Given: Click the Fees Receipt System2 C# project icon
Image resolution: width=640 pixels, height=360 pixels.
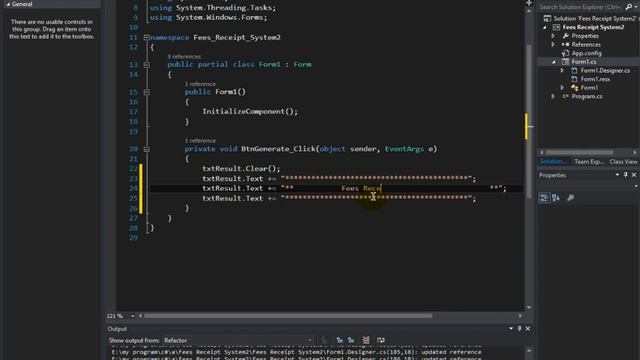Looking at the screenshot, I should point(556,27).
